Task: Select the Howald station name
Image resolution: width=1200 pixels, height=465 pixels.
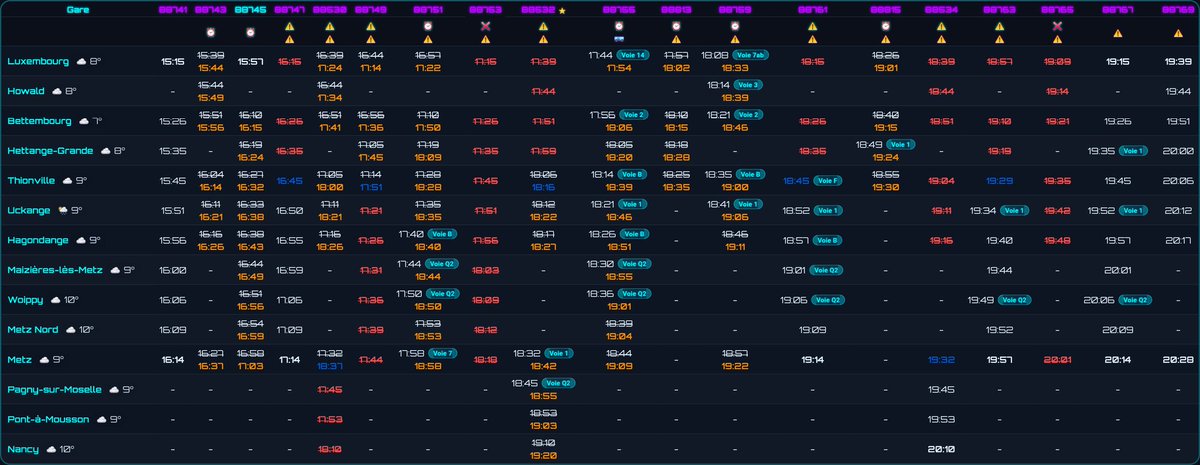Action: click(x=24, y=91)
